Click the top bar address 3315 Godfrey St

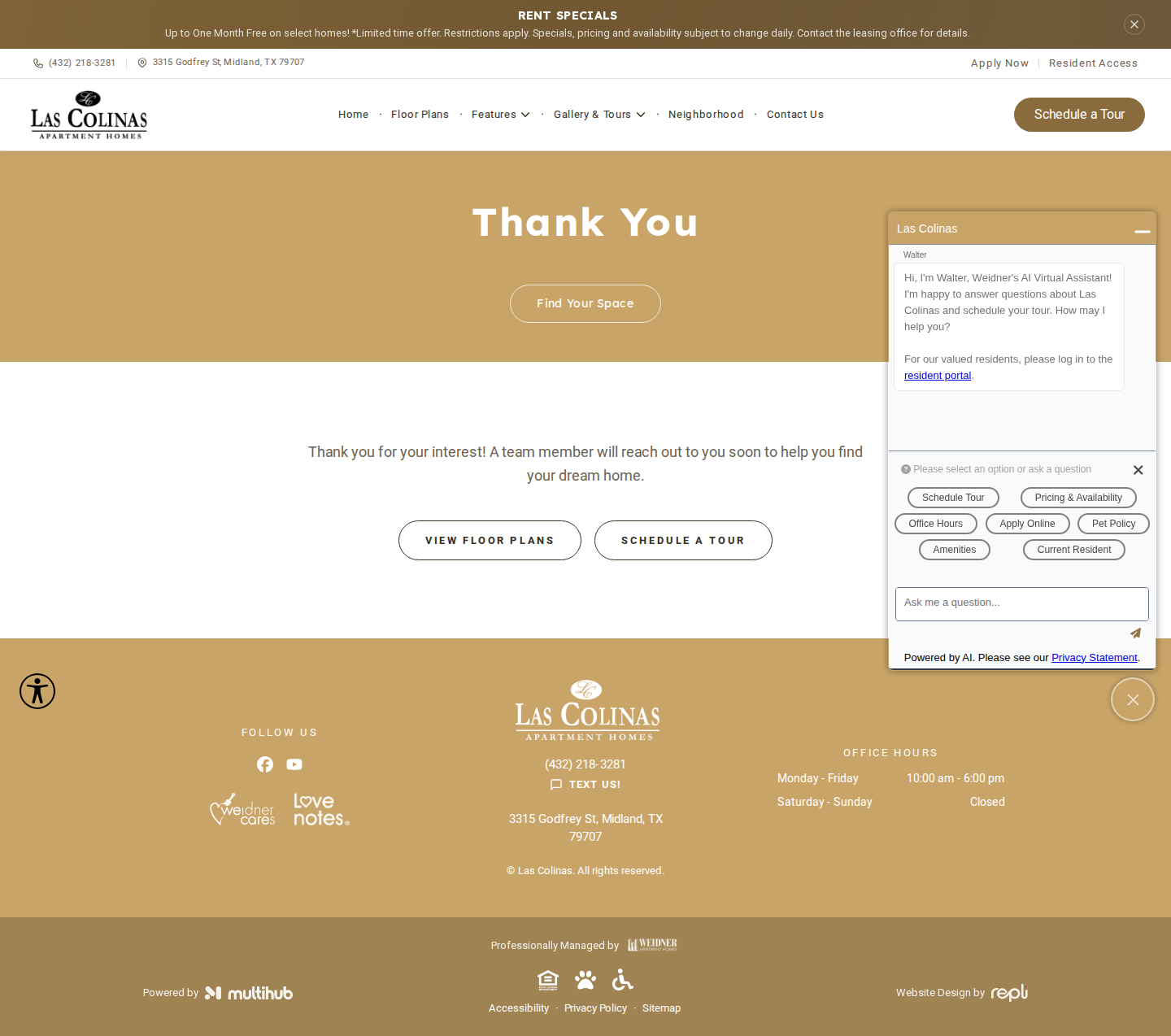(229, 63)
